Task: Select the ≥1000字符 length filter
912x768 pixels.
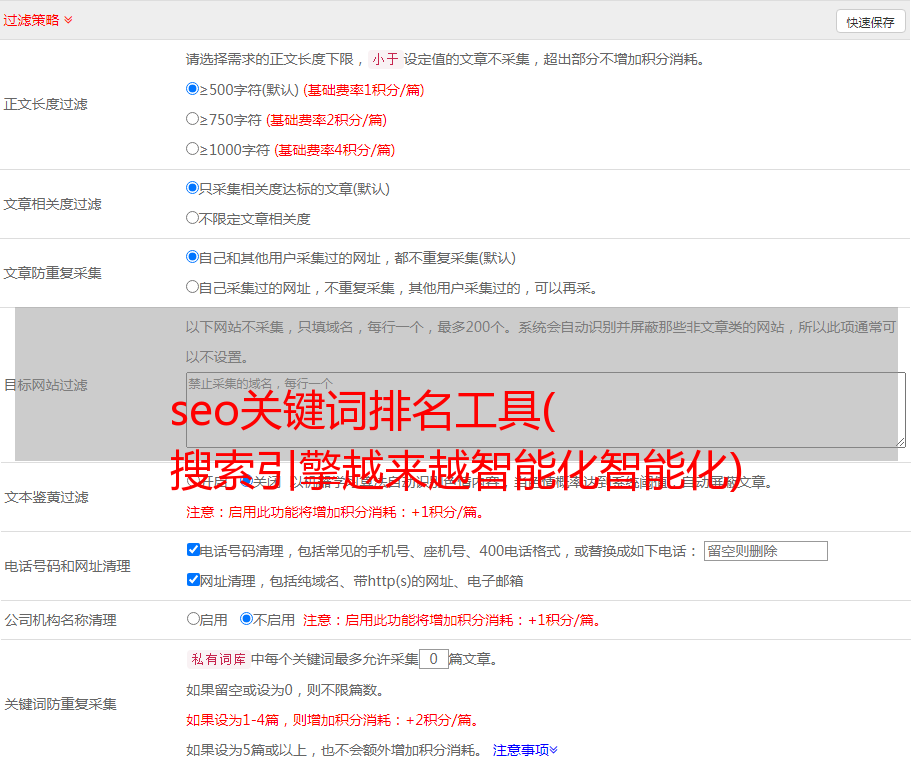Action: coord(193,149)
